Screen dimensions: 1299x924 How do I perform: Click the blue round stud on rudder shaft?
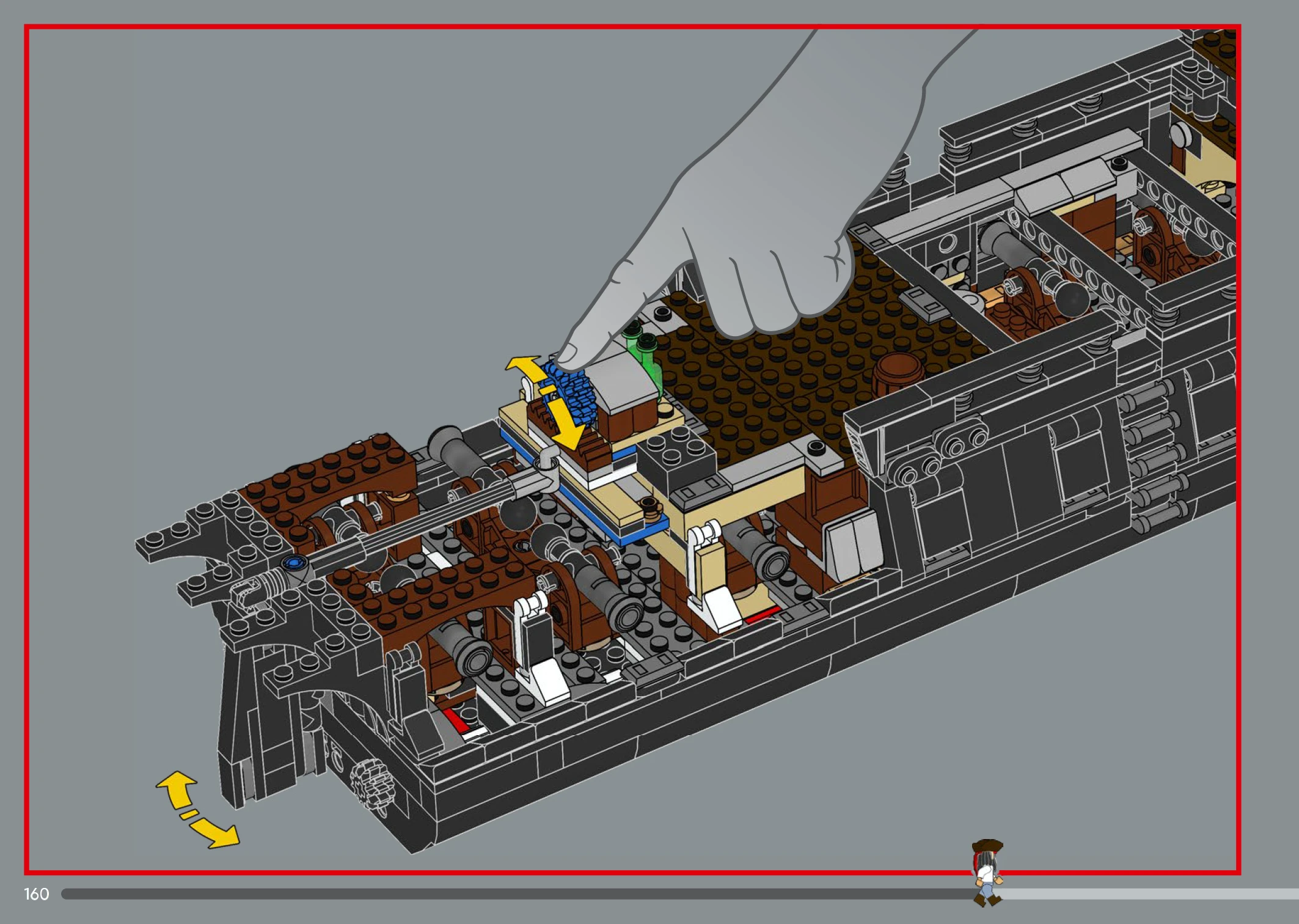[296, 562]
